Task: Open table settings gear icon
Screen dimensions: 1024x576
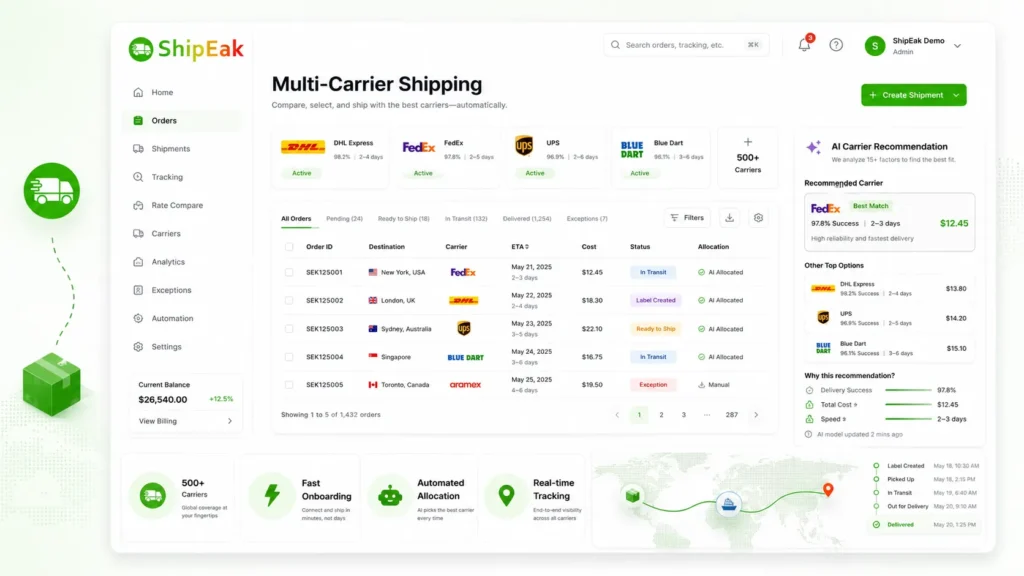Action: [758, 217]
